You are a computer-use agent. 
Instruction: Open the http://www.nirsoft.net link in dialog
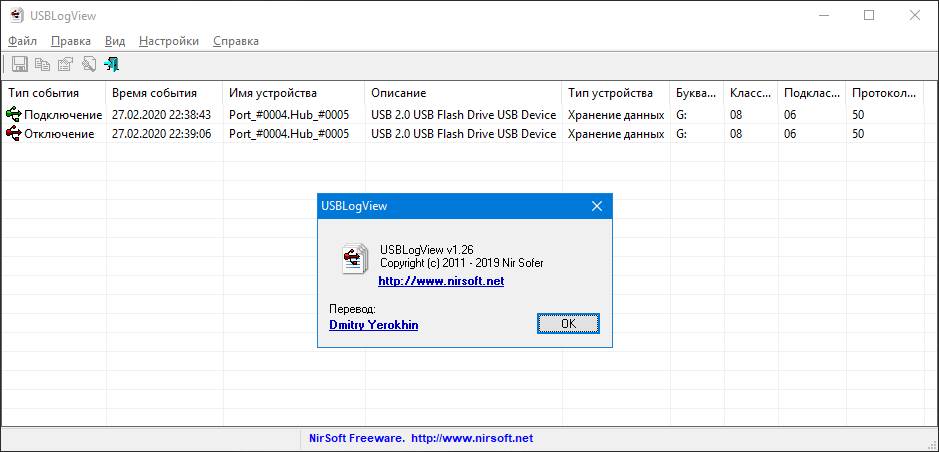tap(441, 281)
